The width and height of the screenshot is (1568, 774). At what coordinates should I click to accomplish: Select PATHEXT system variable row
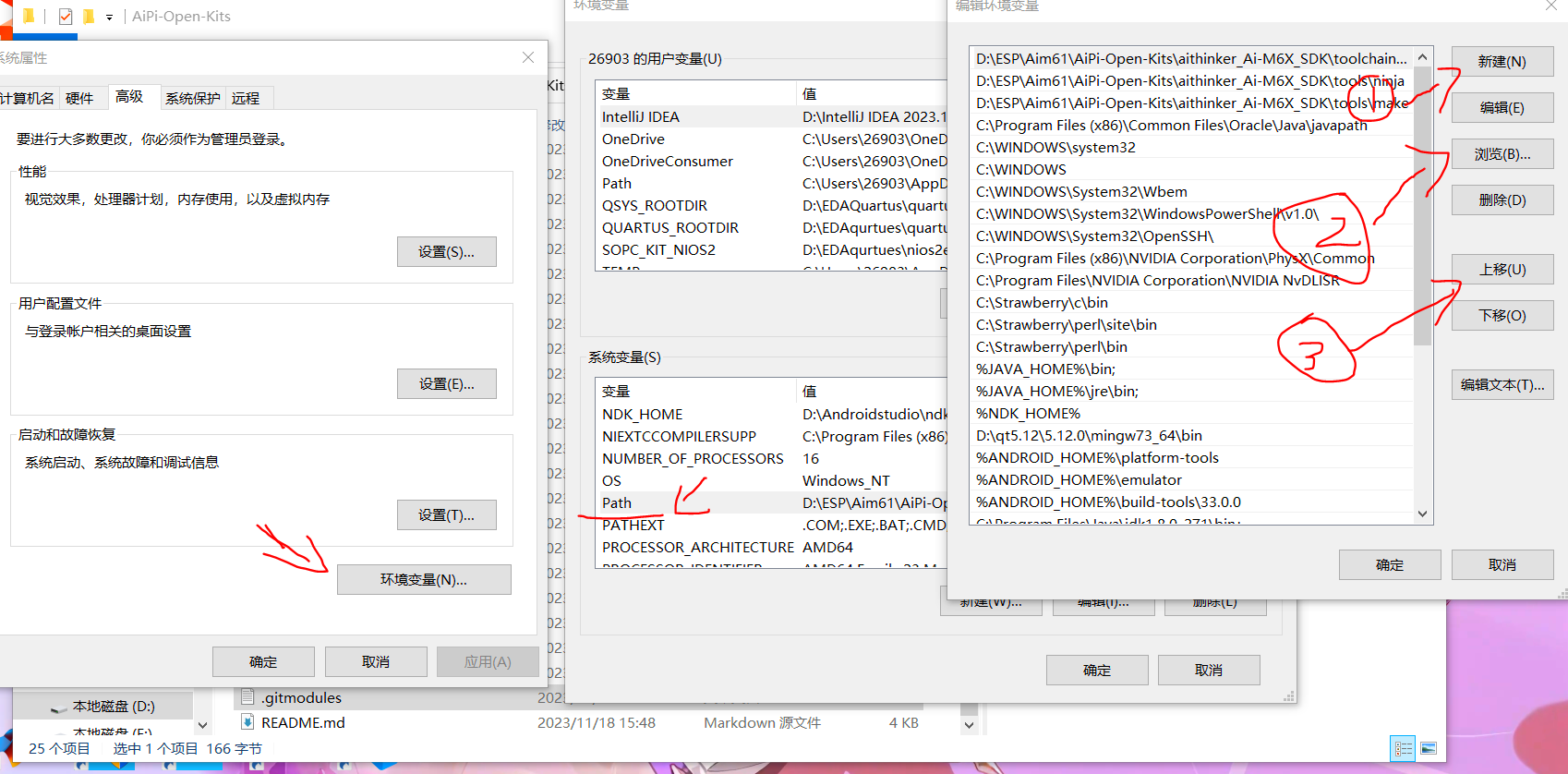[x=772, y=526]
